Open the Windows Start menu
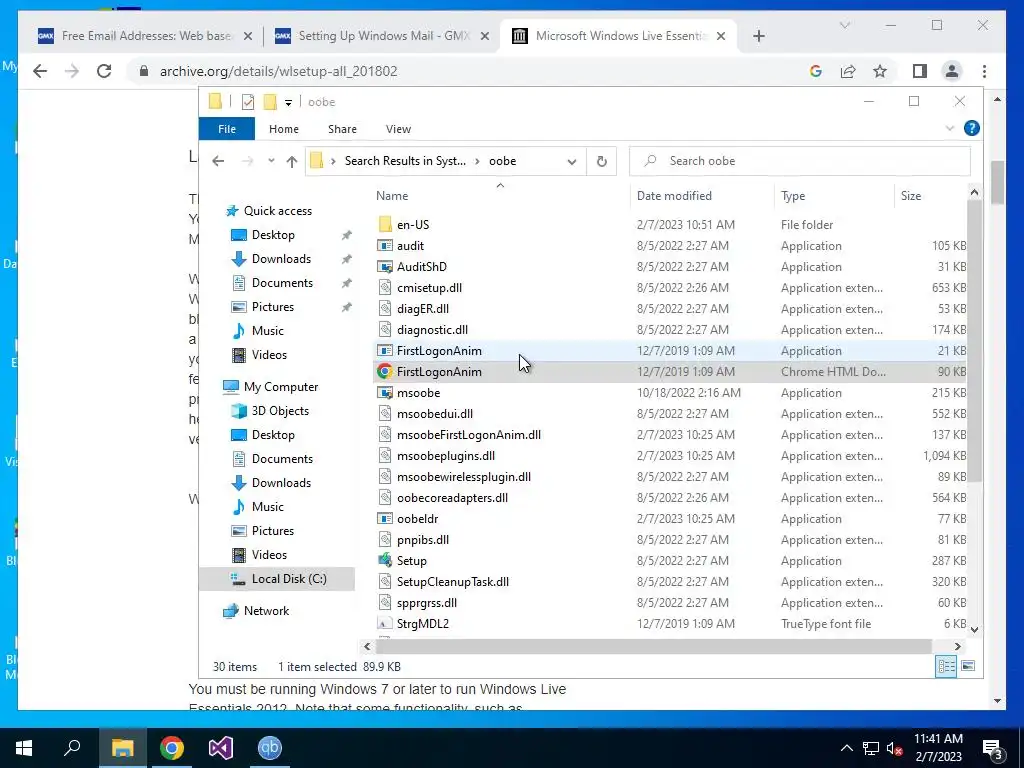 tap(24, 748)
